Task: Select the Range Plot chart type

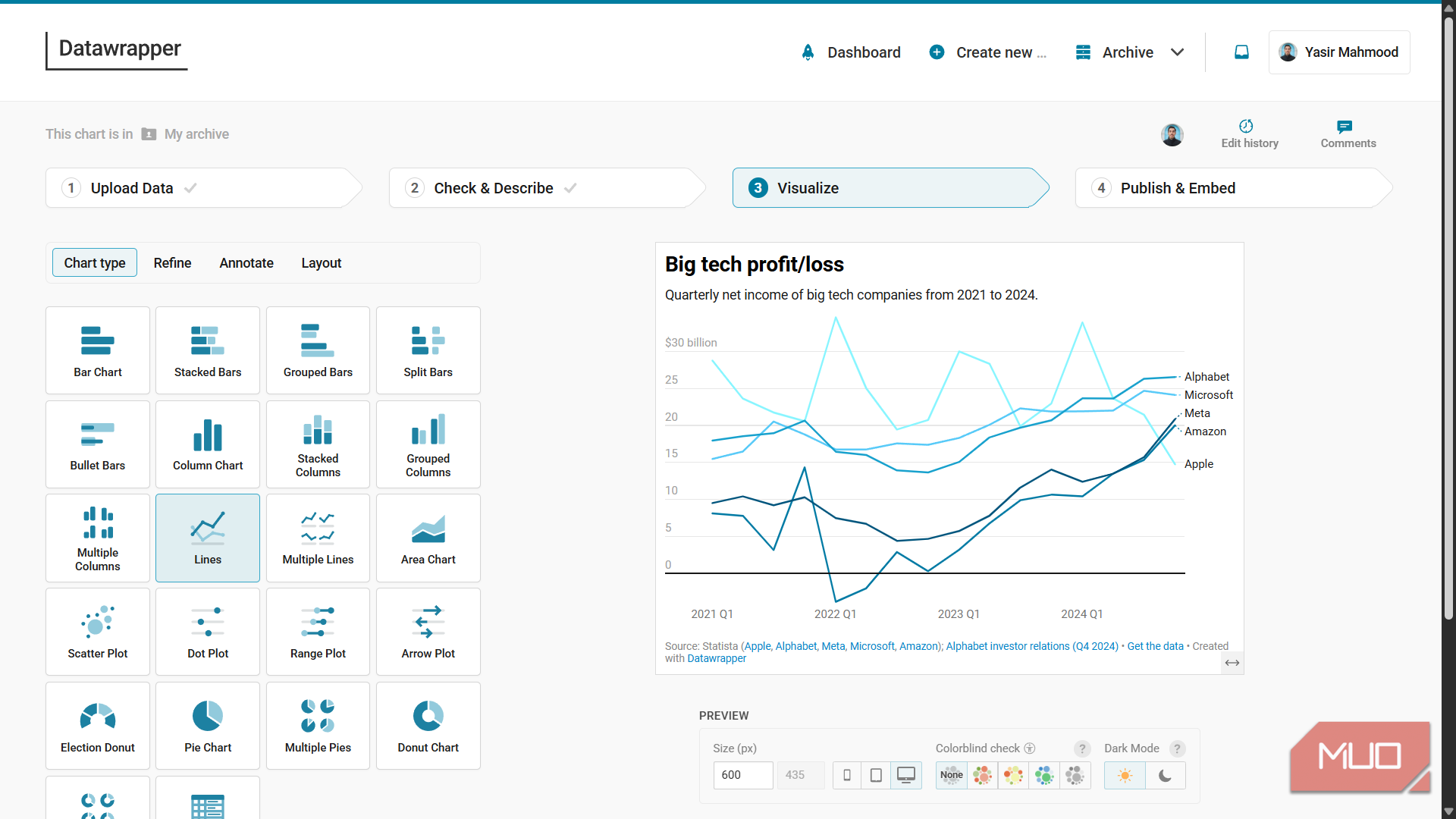Action: [318, 632]
